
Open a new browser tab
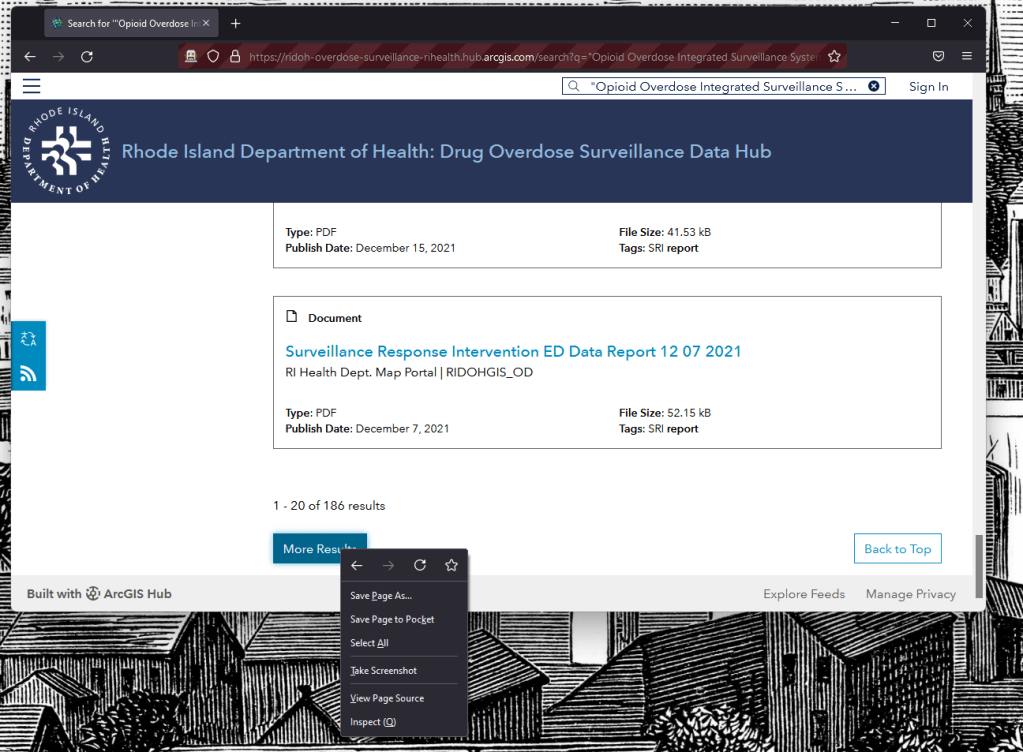(235, 23)
